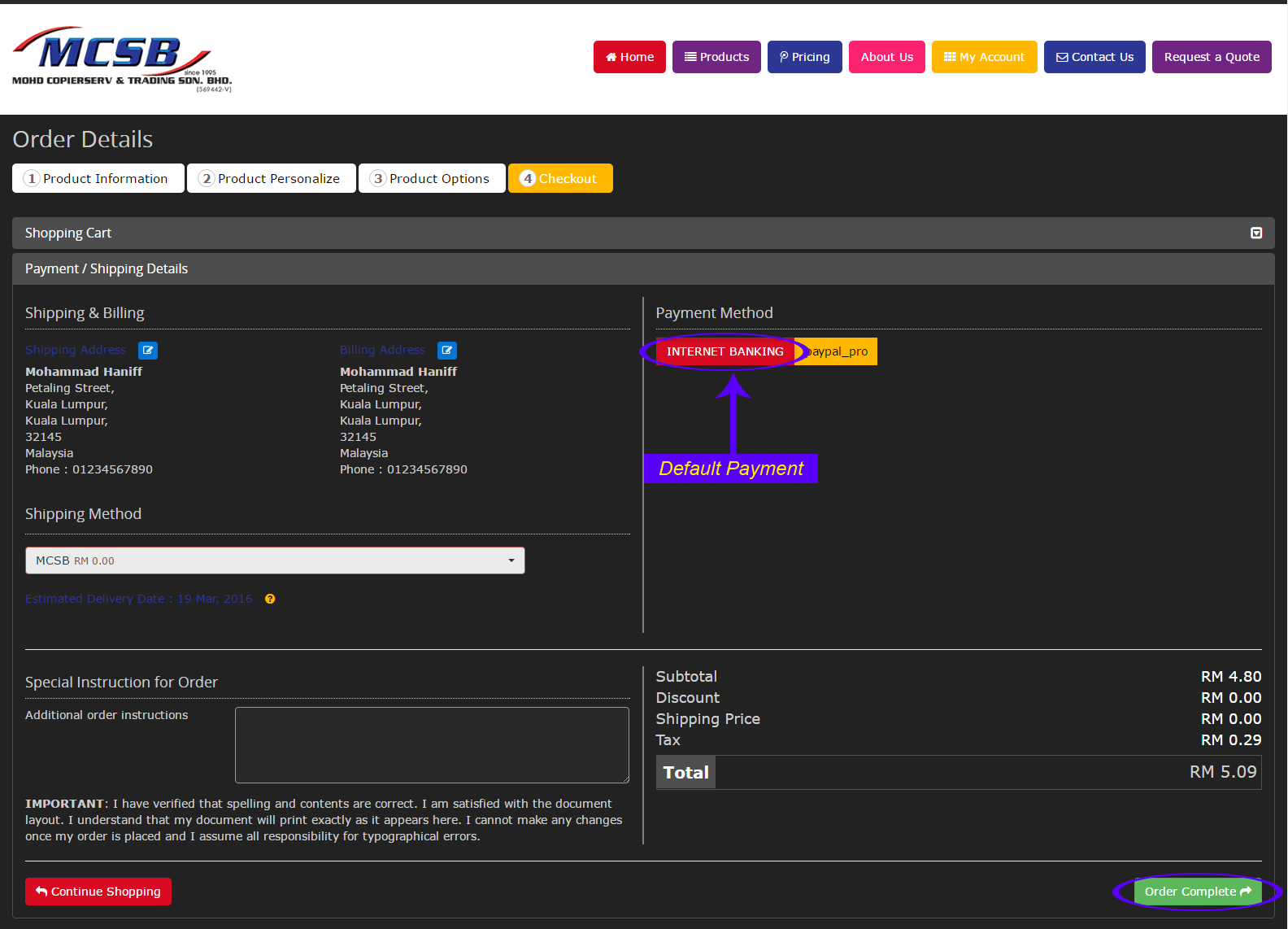Screen dimensions: 1288x929
Task: Click Request a Quote button
Action: pos(1212,57)
